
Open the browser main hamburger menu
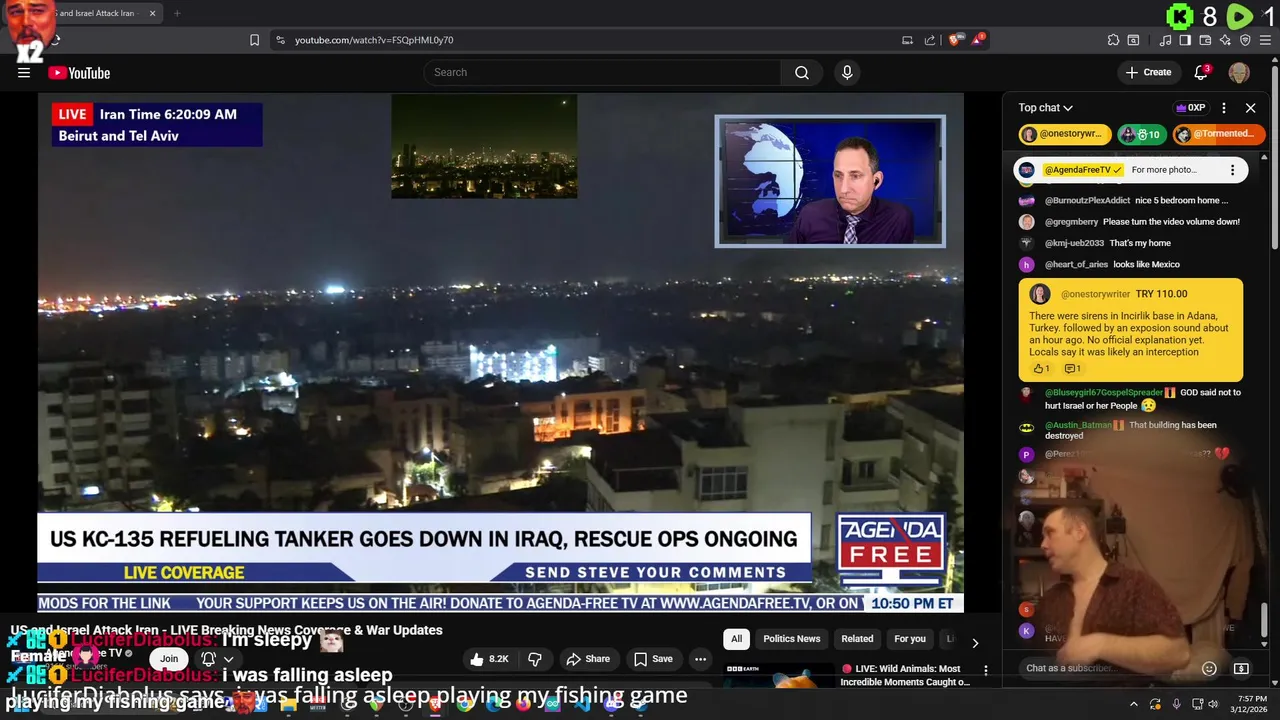1265,40
